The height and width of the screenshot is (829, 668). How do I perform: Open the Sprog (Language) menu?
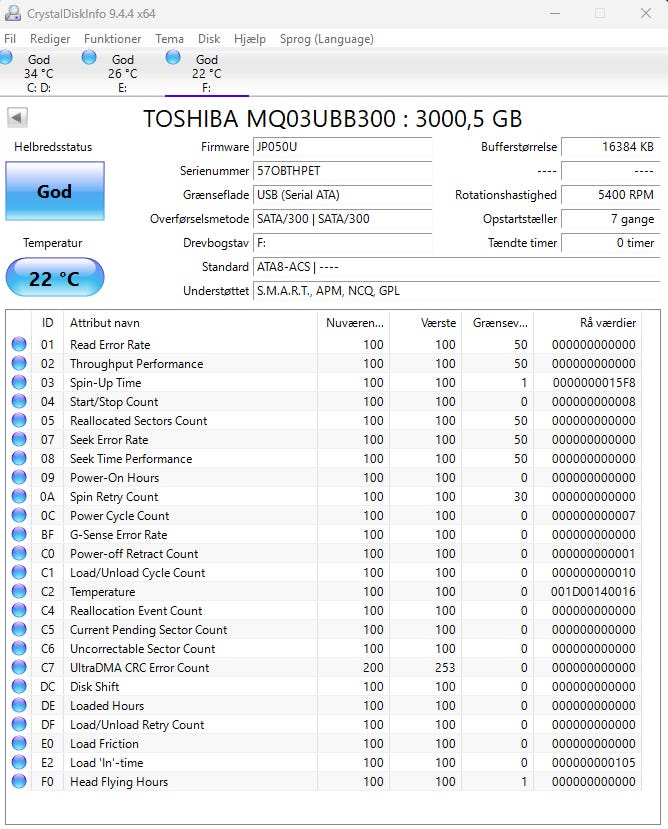pyautogui.click(x=326, y=39)
